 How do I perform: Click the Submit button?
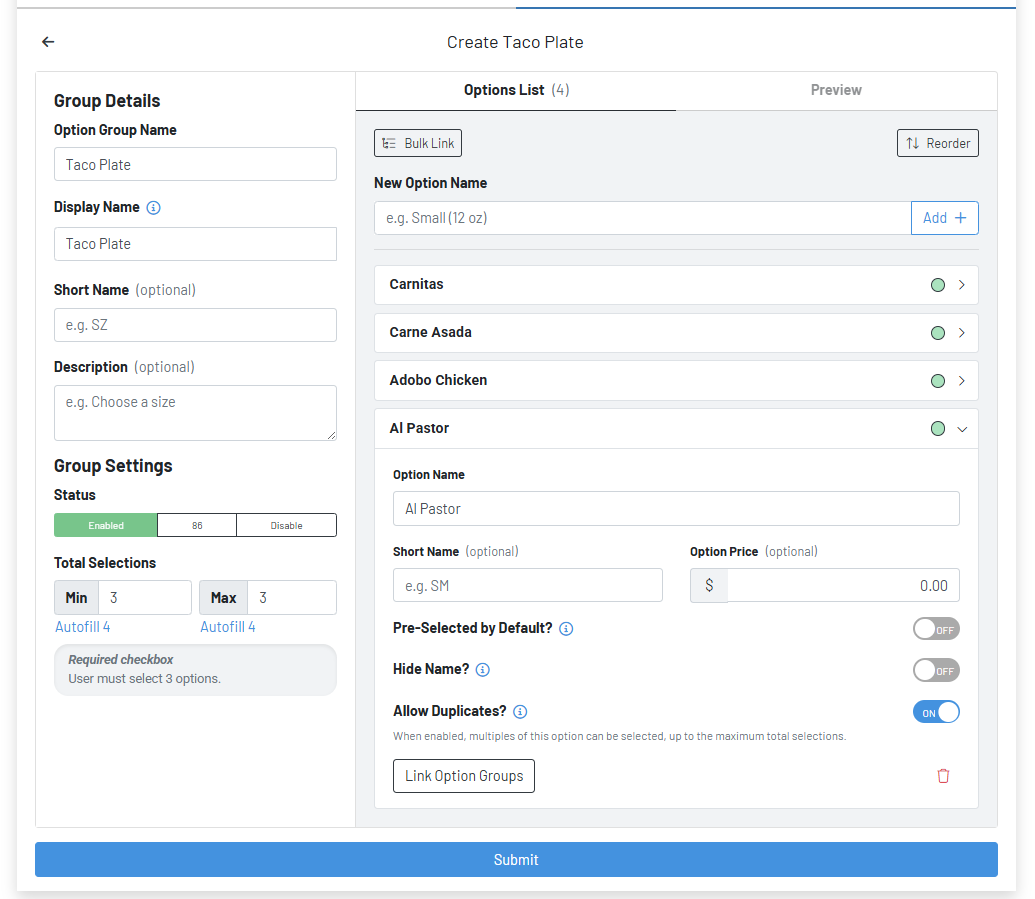[516, 859]
